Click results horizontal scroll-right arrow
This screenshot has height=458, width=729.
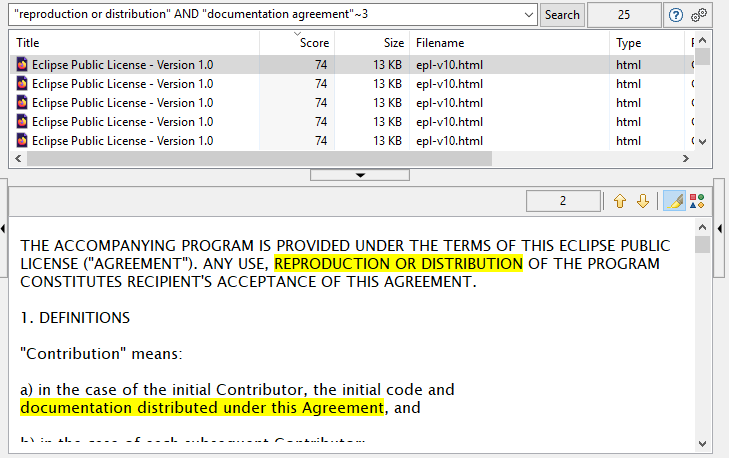686,159
